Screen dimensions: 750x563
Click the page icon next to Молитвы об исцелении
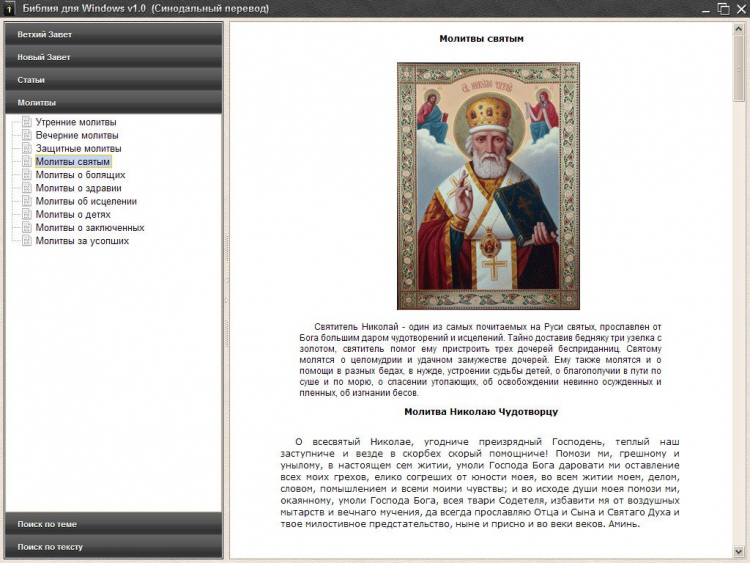pyautogui.click(x=27, y=201)
